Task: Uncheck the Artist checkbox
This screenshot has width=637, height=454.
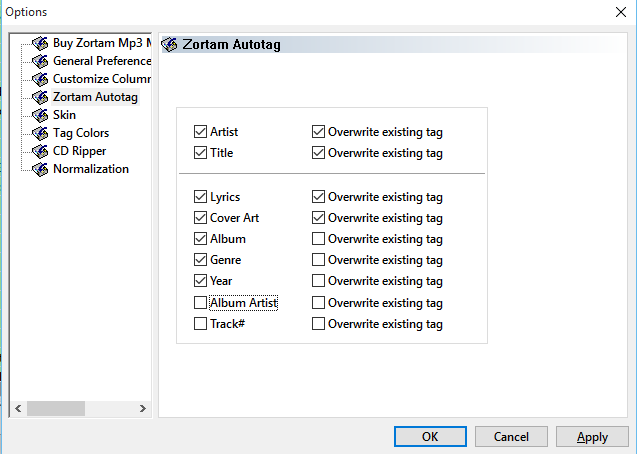Action: point(201,132)
